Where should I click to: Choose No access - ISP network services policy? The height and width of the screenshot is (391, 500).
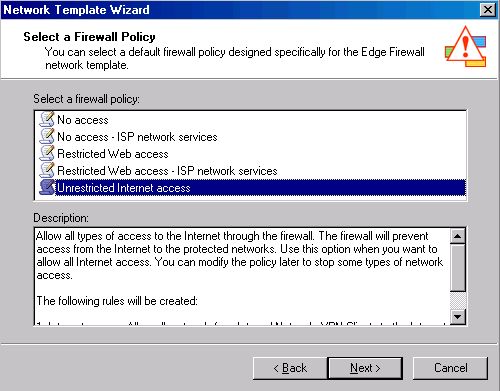(x=137, y=137)
